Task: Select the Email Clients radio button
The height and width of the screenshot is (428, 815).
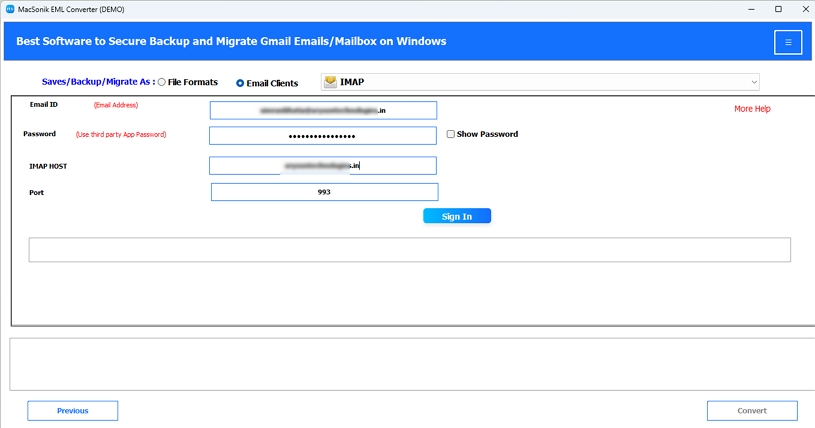Action: 240,83
